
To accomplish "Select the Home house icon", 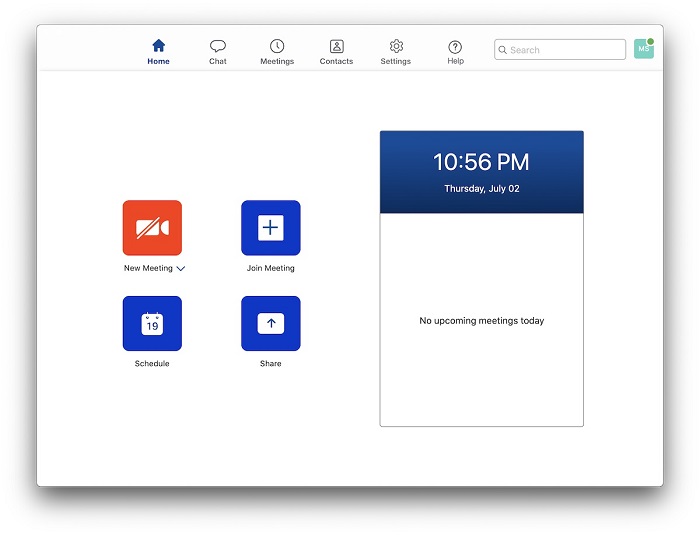I will coord(158,45).
